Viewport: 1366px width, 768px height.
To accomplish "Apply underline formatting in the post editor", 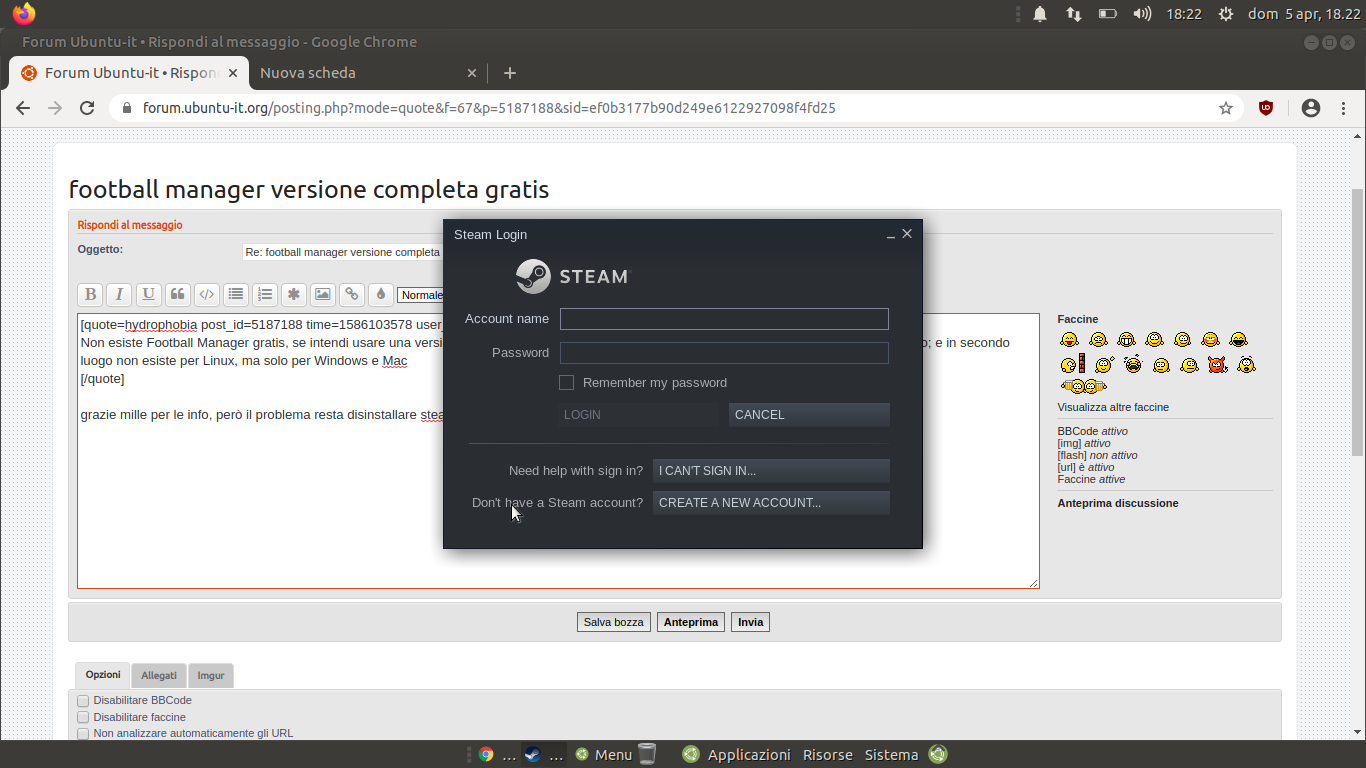I will point(148,294).
